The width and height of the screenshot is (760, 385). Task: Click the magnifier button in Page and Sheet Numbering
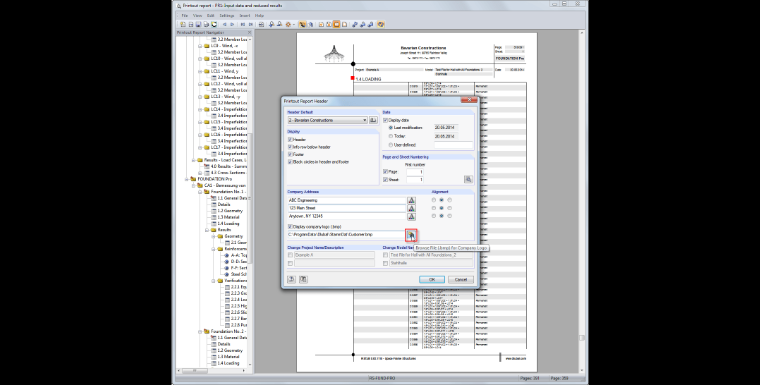click(468, 179)
